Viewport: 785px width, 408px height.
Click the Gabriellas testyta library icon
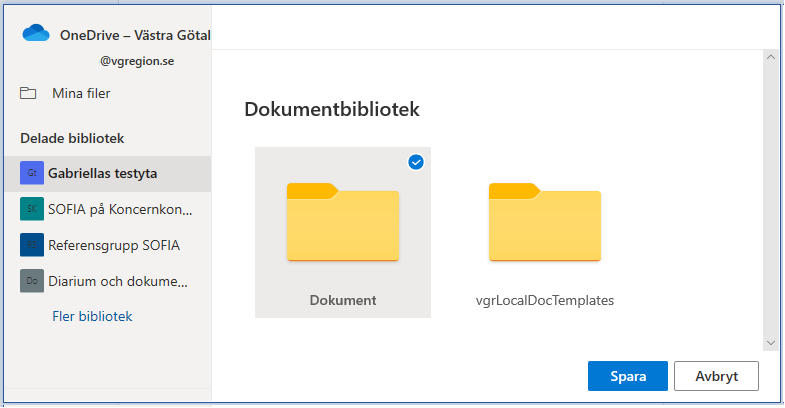[32, 174]
